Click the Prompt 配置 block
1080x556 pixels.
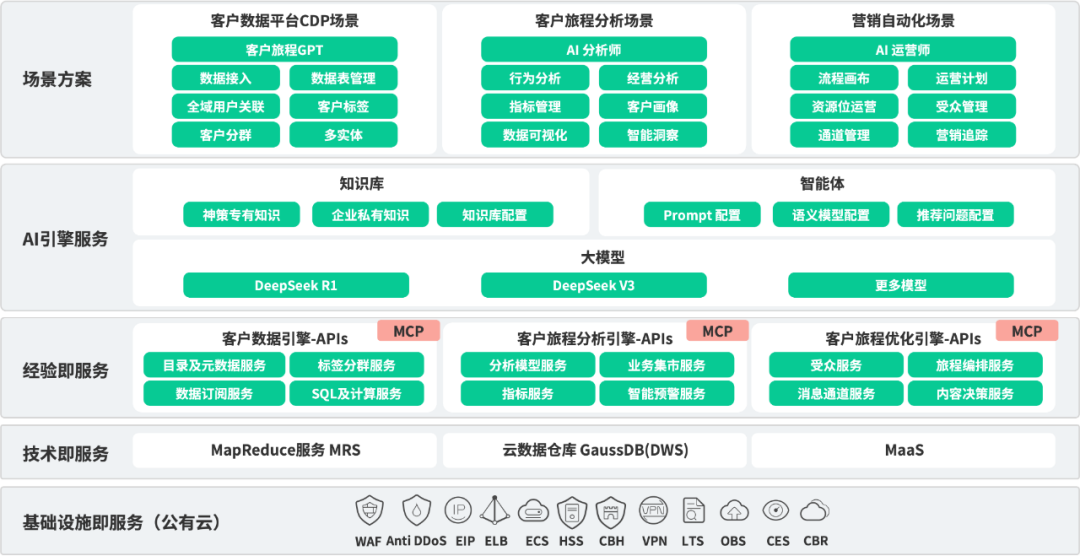click(x=703, y=214)
